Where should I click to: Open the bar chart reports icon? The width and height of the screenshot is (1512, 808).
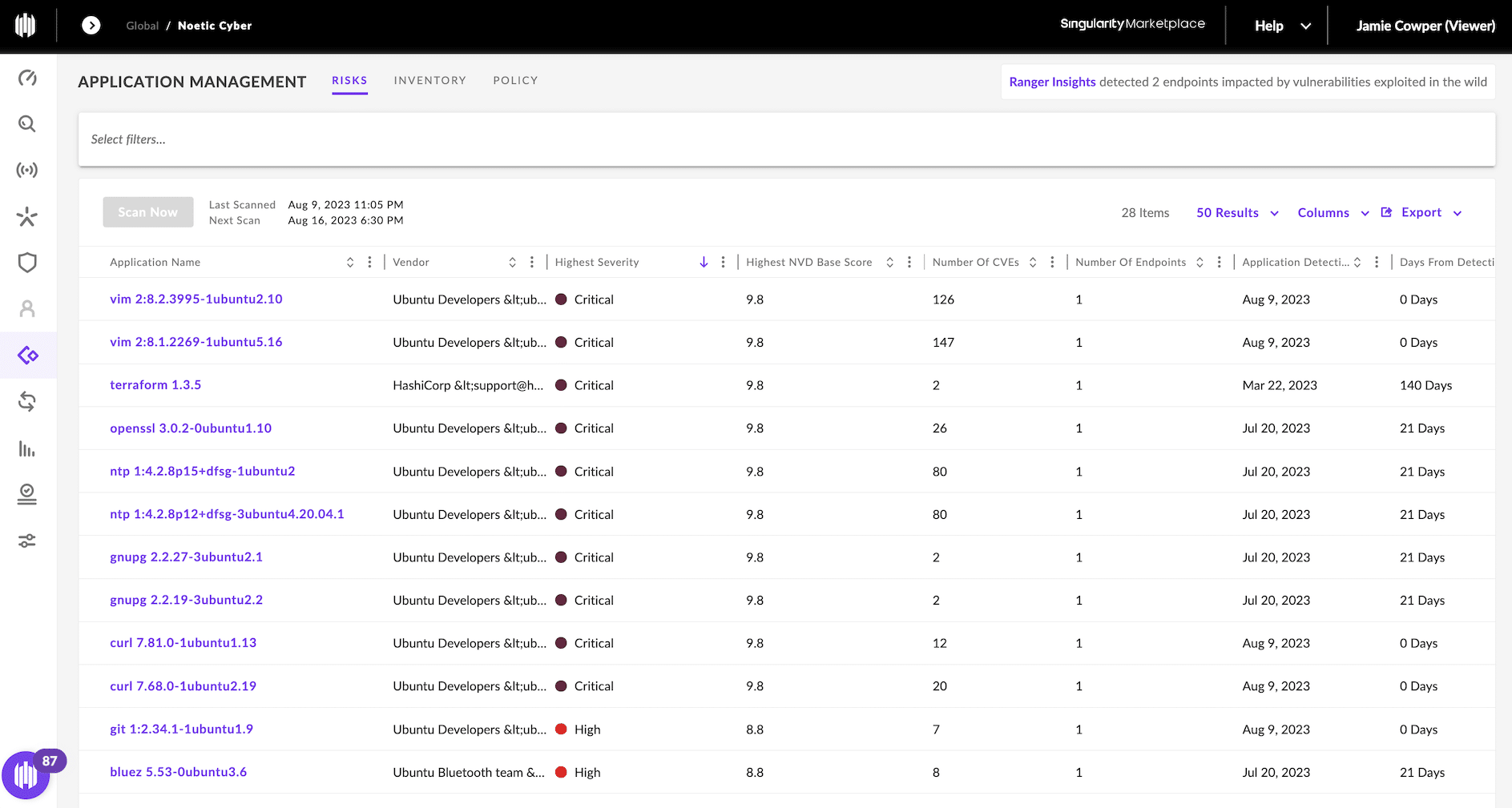pyautogui.click(x=27, y=448)
